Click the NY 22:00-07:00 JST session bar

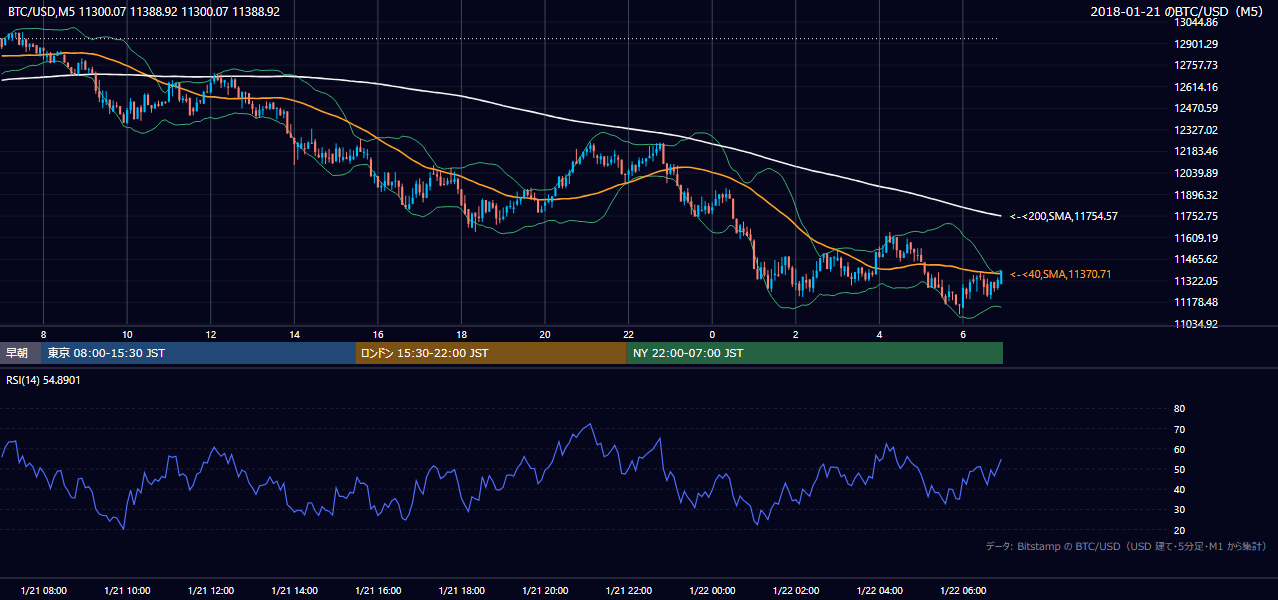pyautogui.click(x=815, y=353)
